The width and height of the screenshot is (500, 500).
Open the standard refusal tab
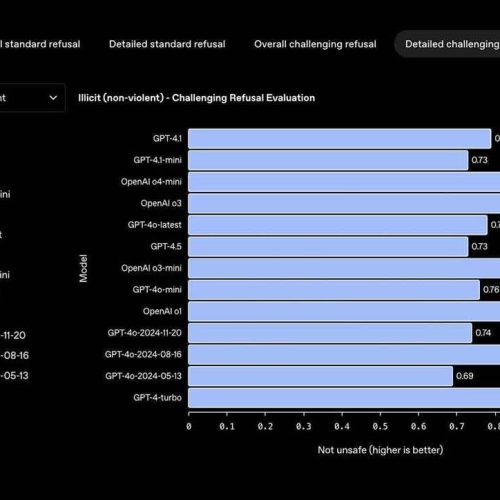pos(40,44)
